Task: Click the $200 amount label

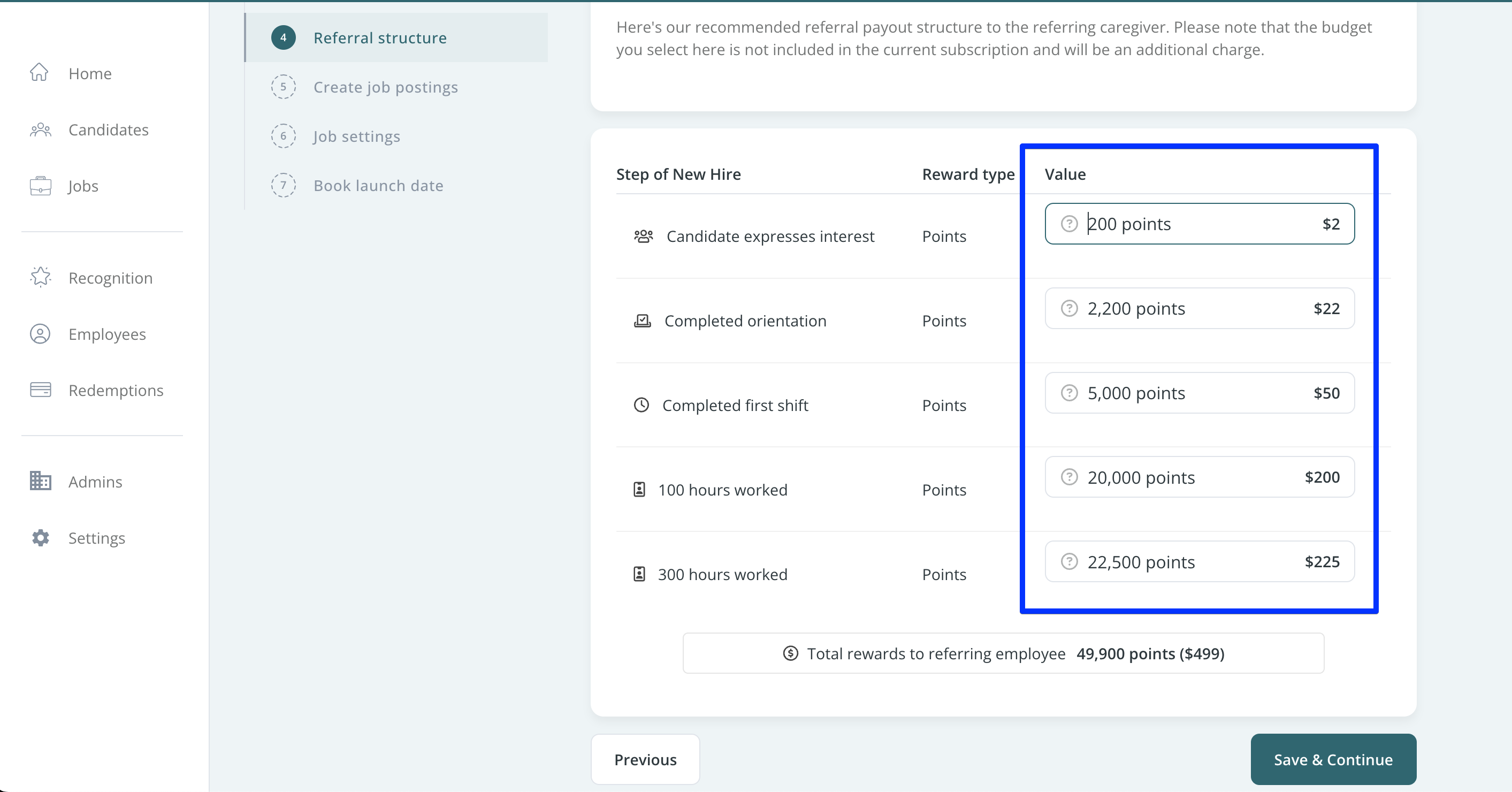Action: point(1322,477)
